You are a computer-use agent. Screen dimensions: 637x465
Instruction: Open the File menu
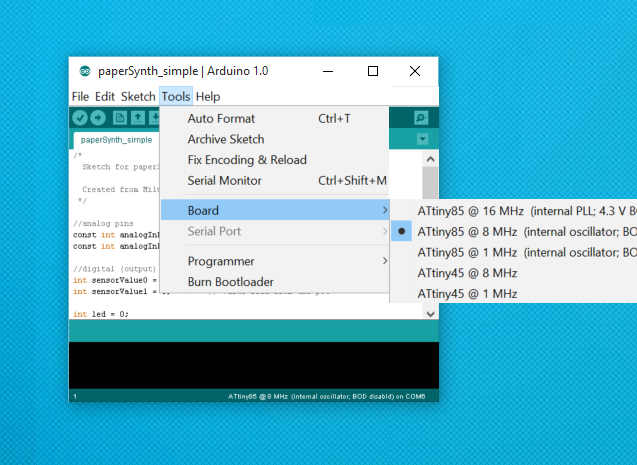(80, 97)
